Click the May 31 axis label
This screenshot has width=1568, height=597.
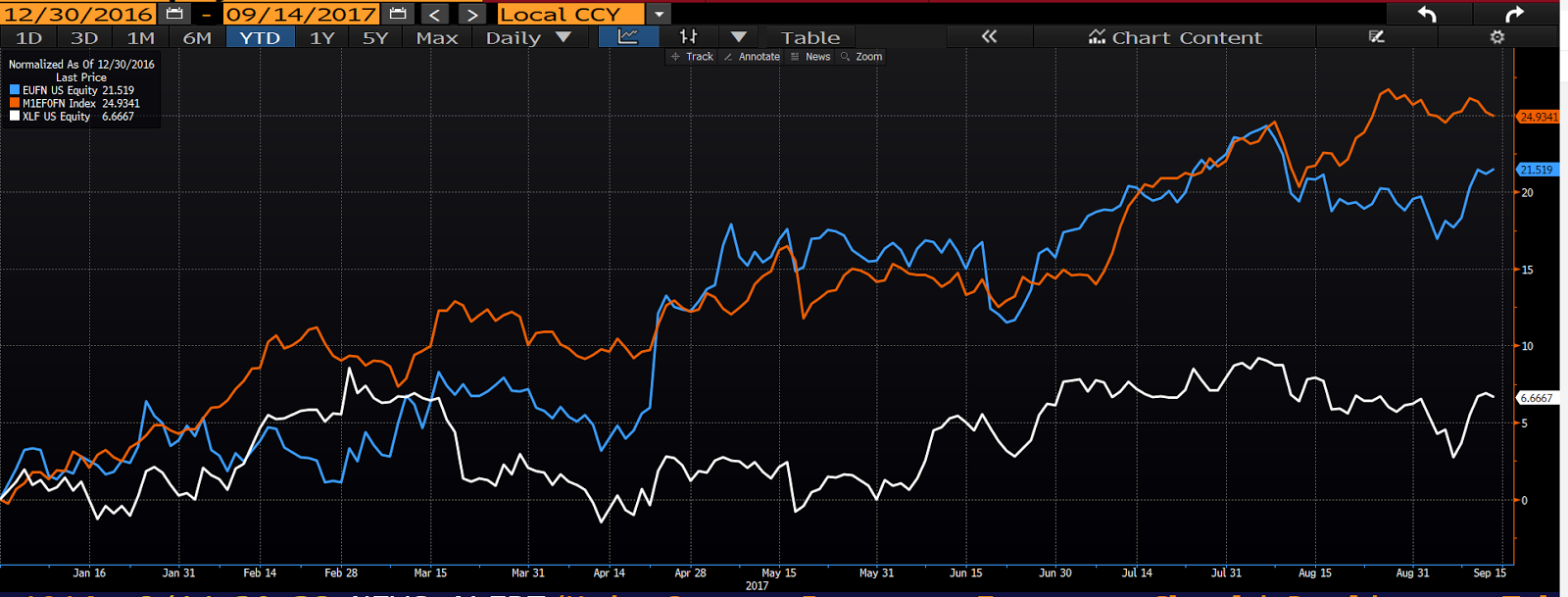(x=876, y=573)
